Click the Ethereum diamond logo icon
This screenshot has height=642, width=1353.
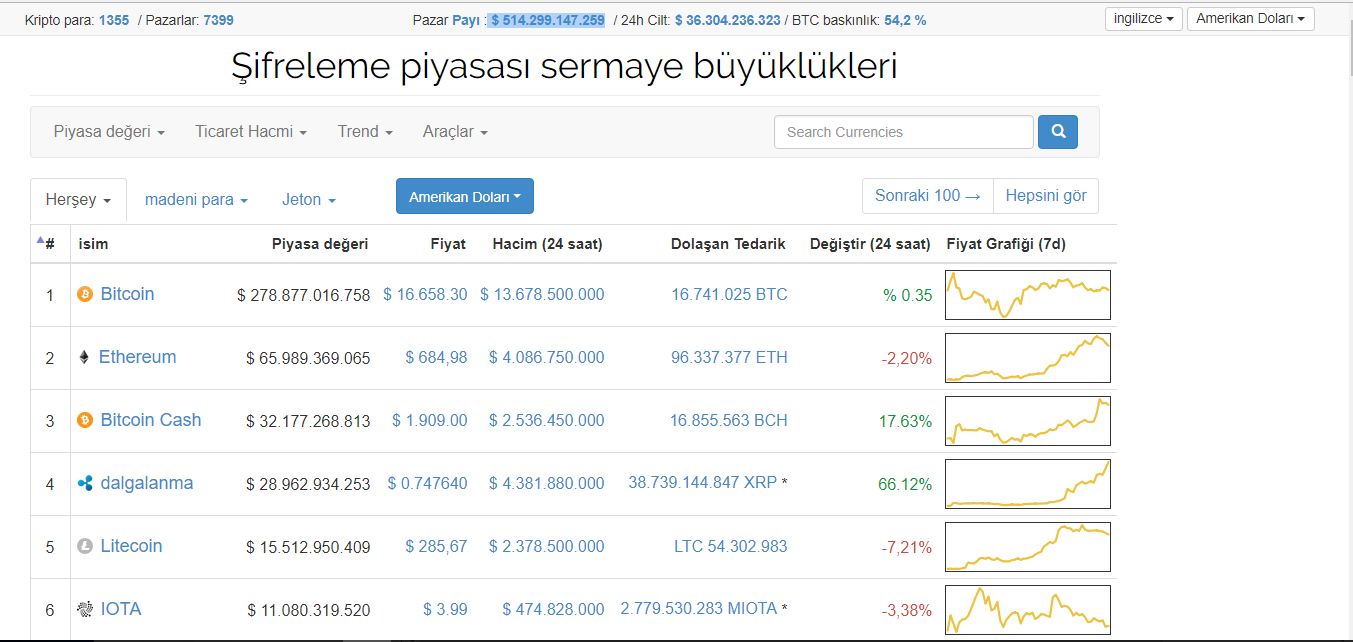(x=84, y=357)
